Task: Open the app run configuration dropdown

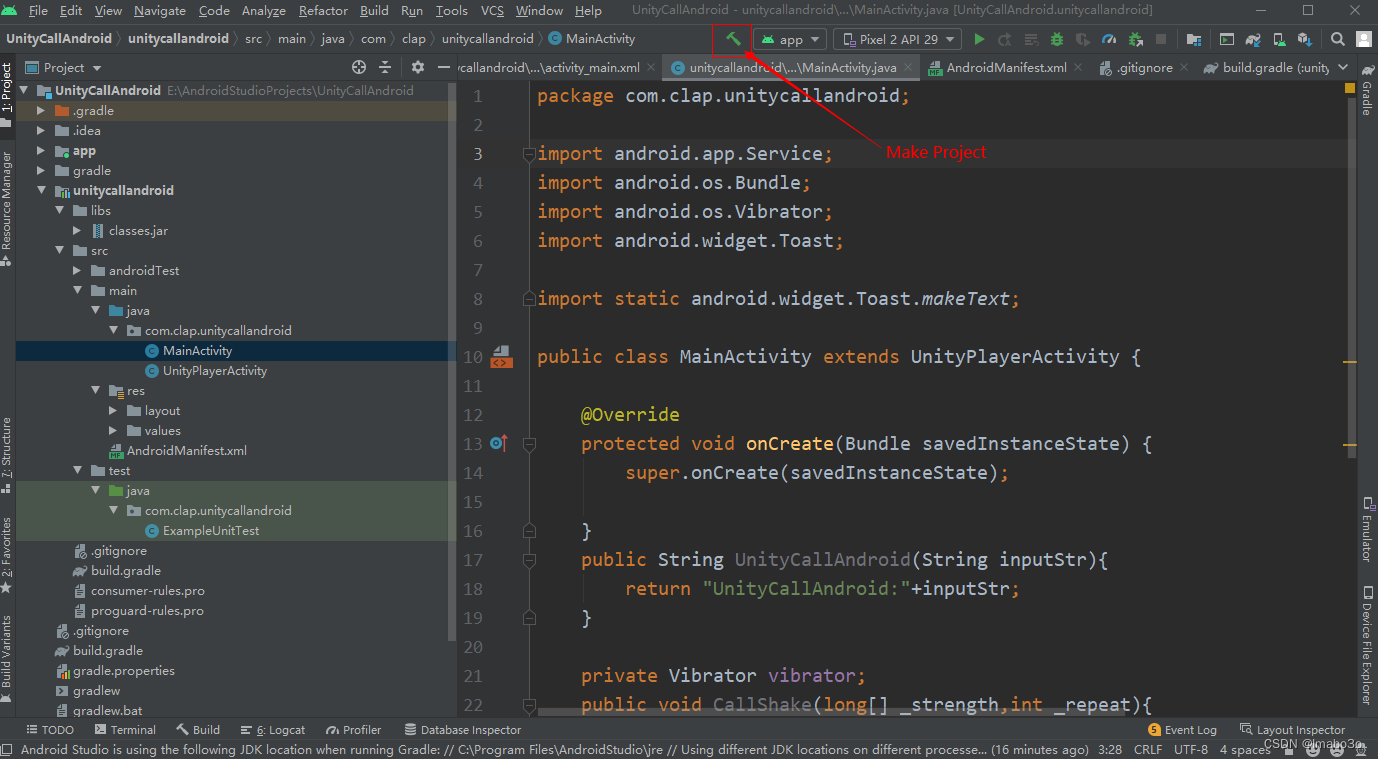Action: tap(789, 39)
